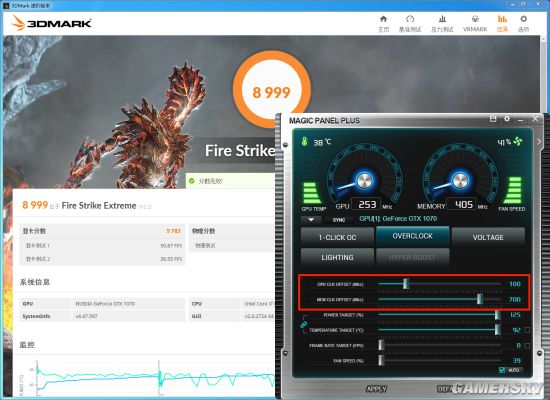Enable the temperature target priority checkbox

(527, 330)
